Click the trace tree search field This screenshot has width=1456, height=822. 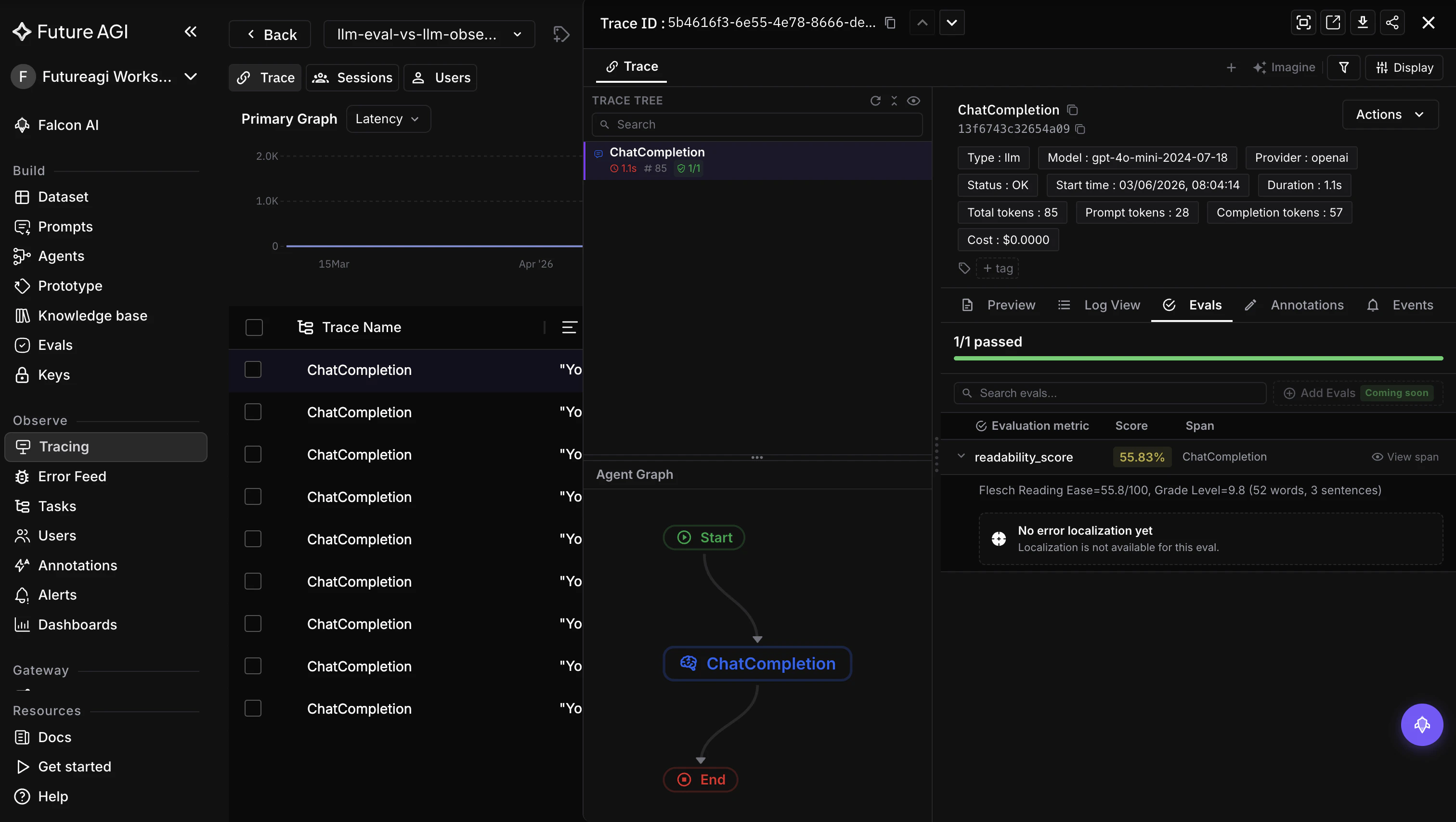pos(757,124)
